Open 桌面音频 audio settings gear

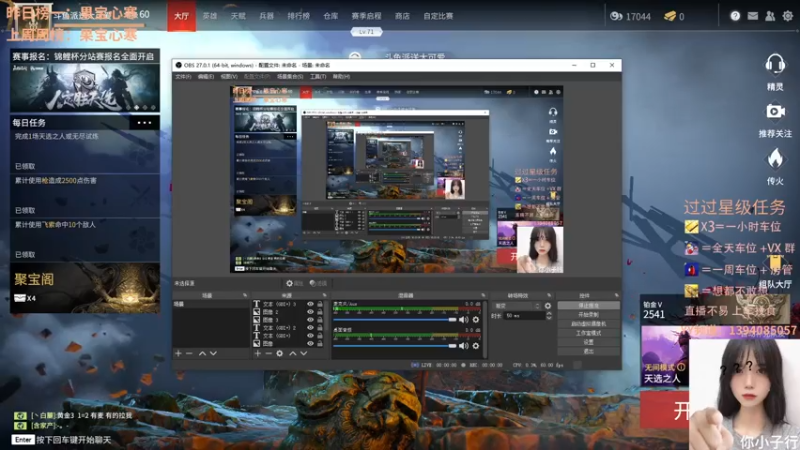pyautogui.click(x=476, y=345)
